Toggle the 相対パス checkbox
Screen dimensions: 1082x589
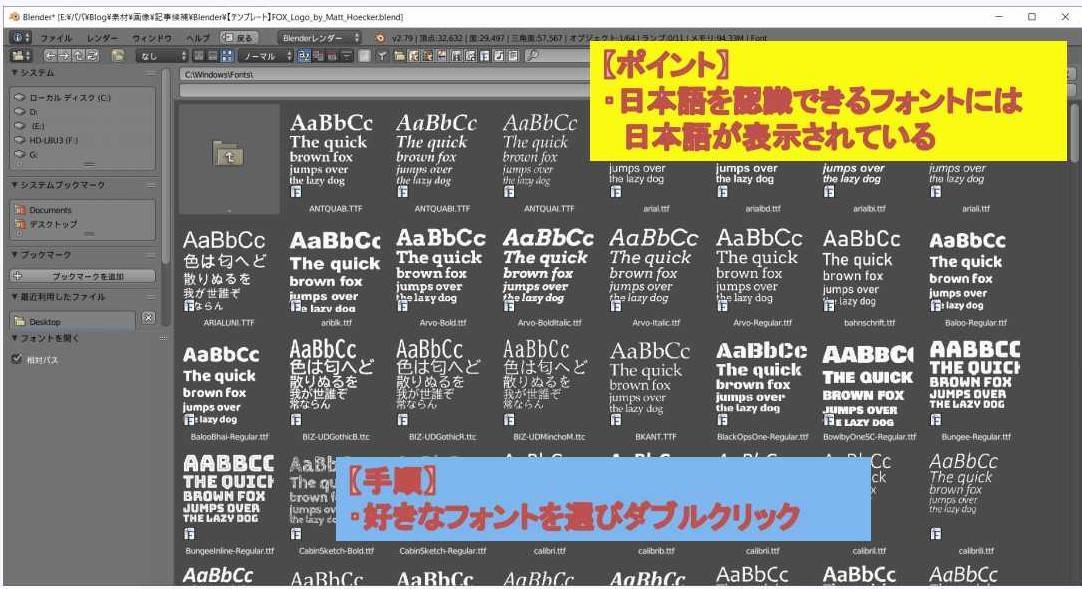tap(17, 359)
